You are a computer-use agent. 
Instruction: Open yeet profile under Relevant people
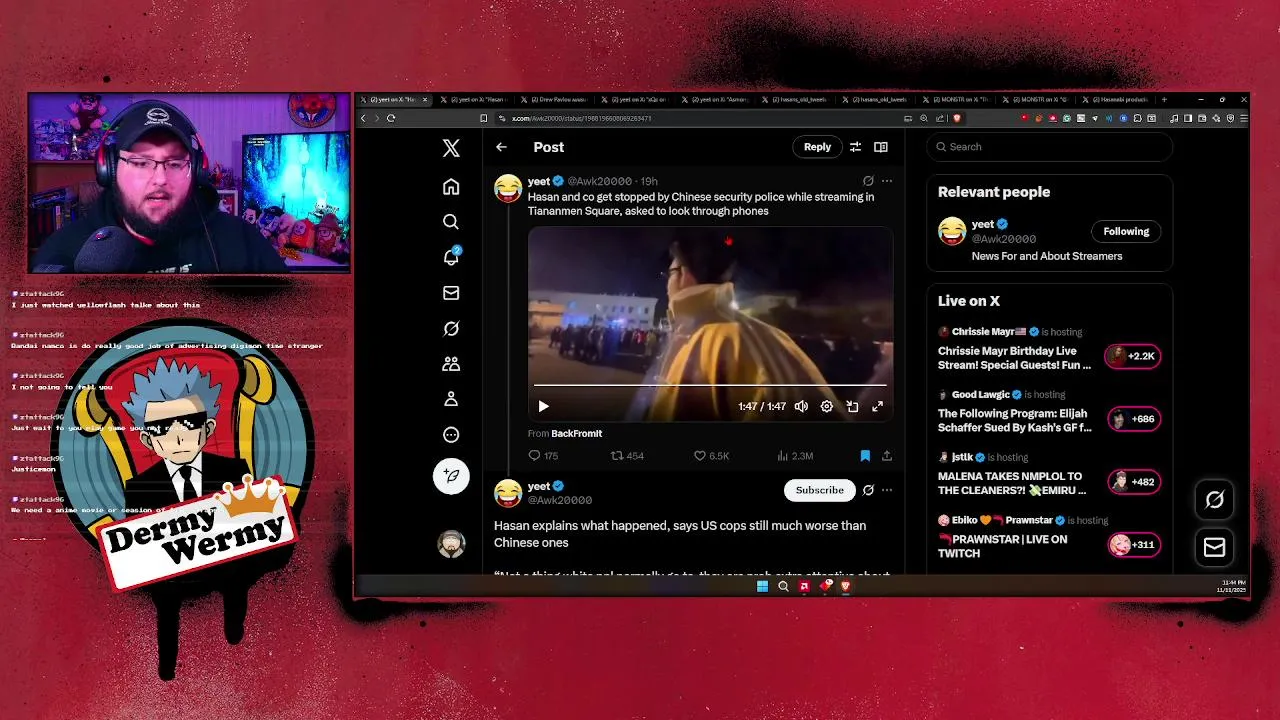[983, 224]
